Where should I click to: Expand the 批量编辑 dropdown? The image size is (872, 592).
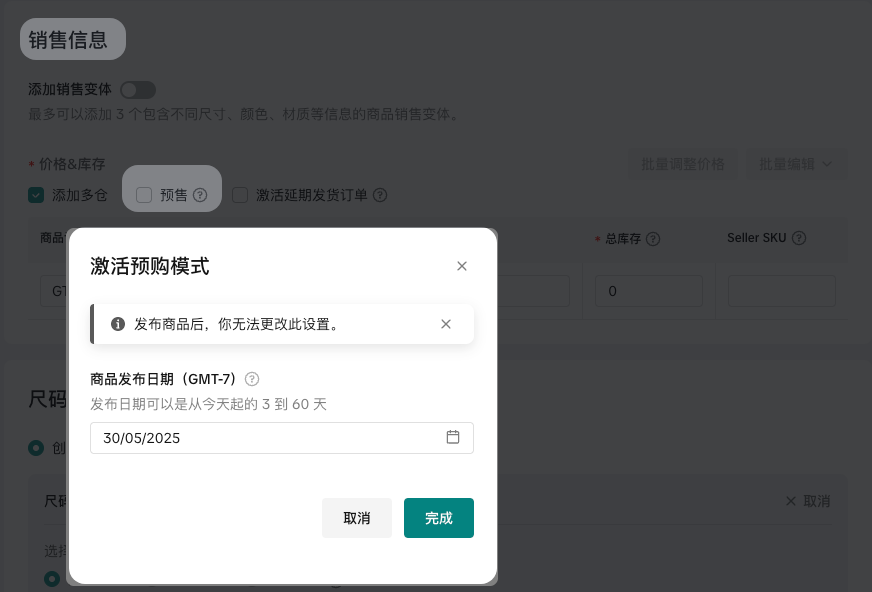pyautogui.click(x=795, y=164)
